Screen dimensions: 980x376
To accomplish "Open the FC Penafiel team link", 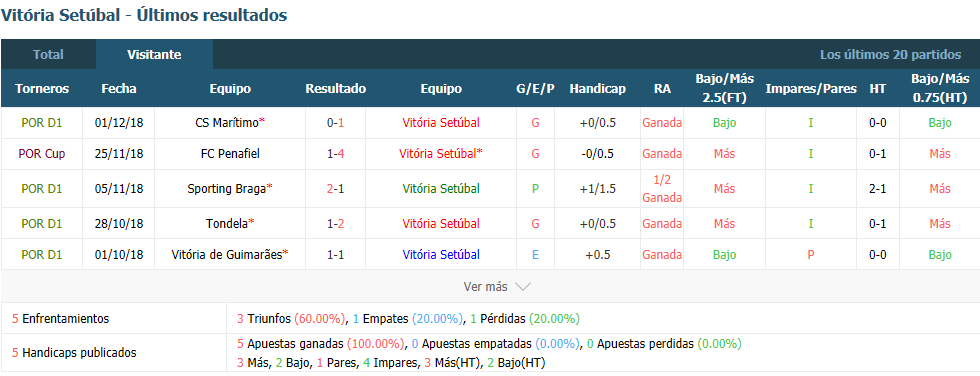I will [230, 153].
